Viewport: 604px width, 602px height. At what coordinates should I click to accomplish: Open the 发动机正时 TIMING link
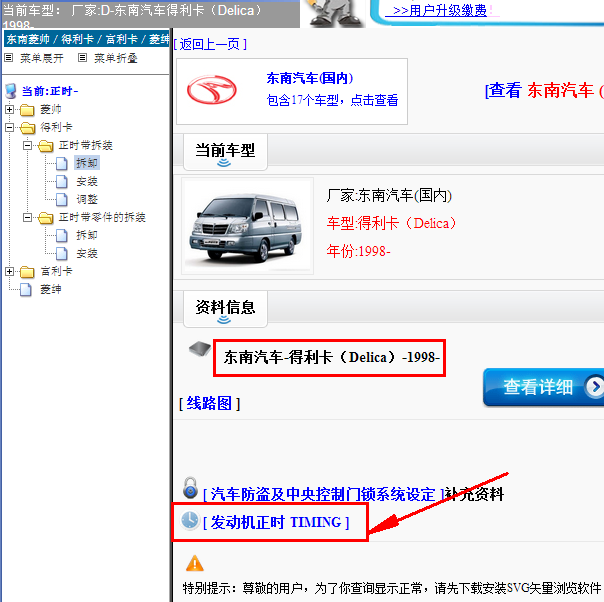(x=276, y=522)
